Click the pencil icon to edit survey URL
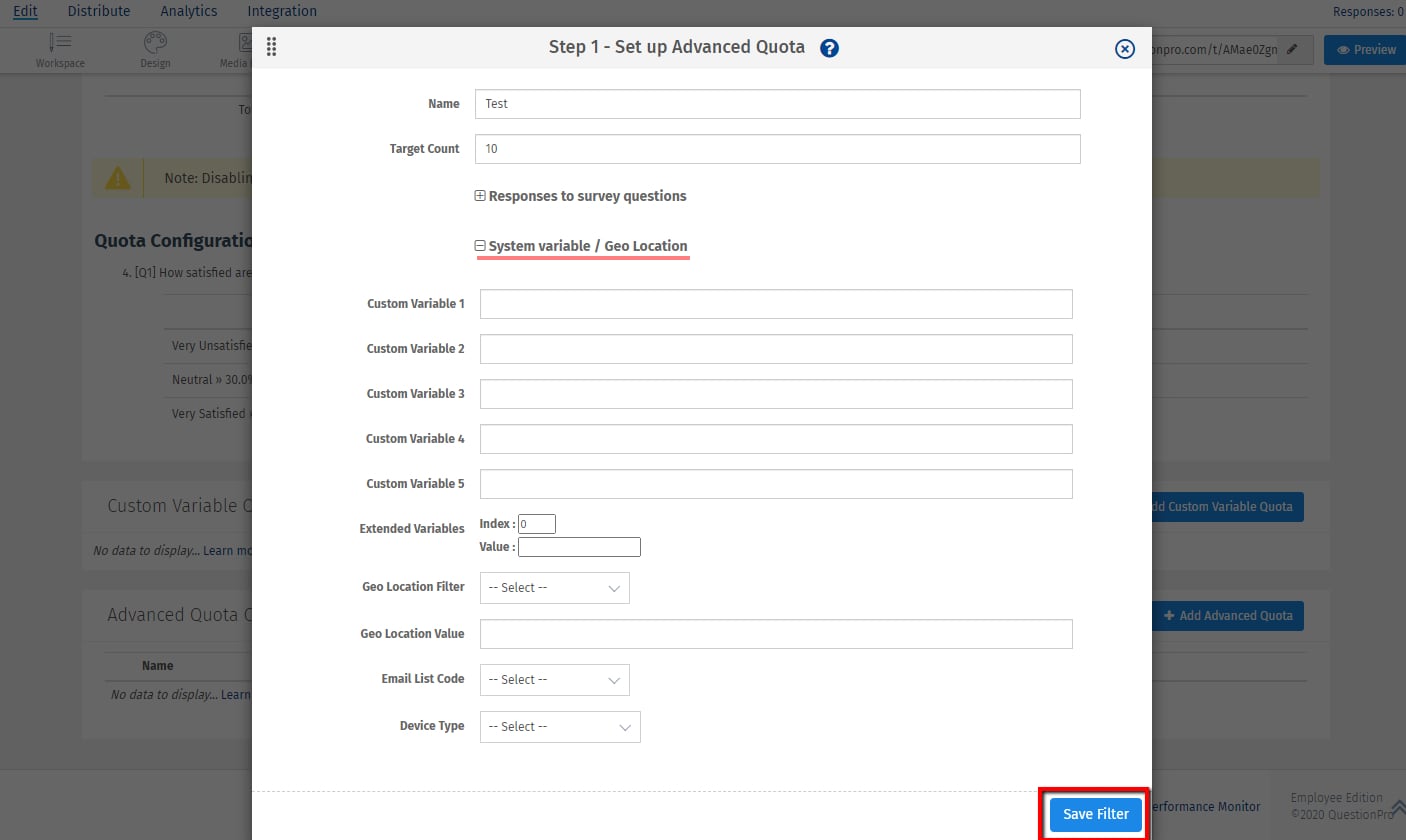This screenshot has width=1406, height=840. point(1293,49)
